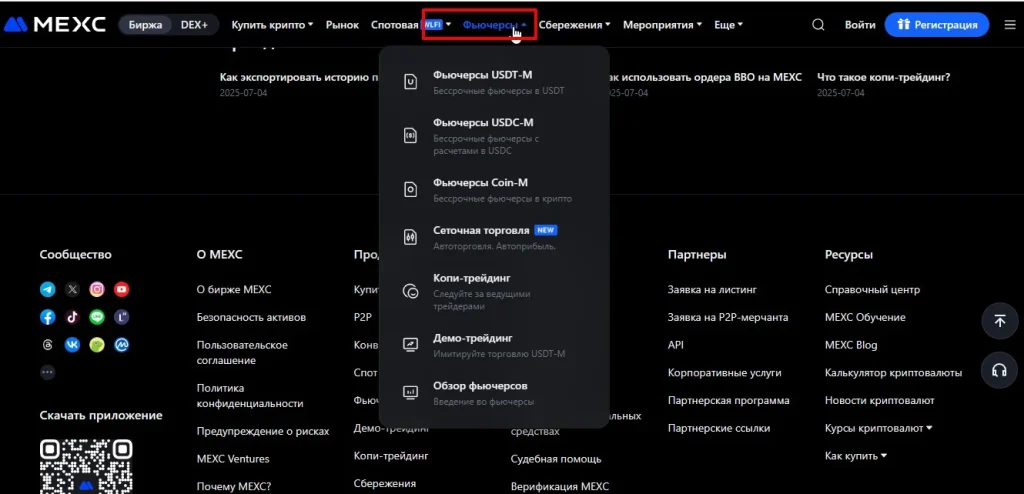Click the scroll-to-top arrow button
The height and width of the screenshot is (494, 1024).
pos(999,320)
